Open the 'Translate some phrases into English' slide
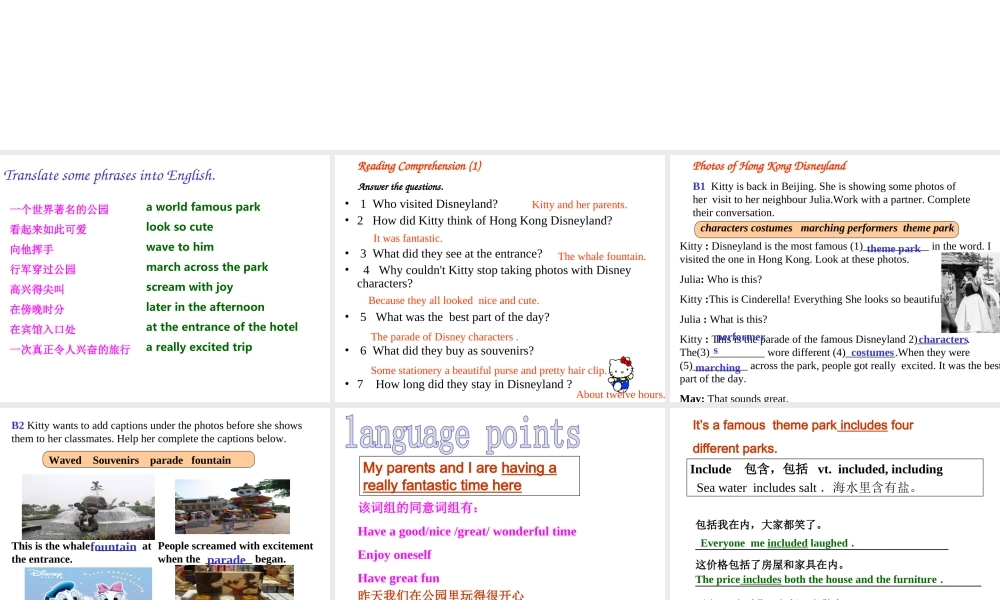1000x600 pixels. click(x=165, y=278)
